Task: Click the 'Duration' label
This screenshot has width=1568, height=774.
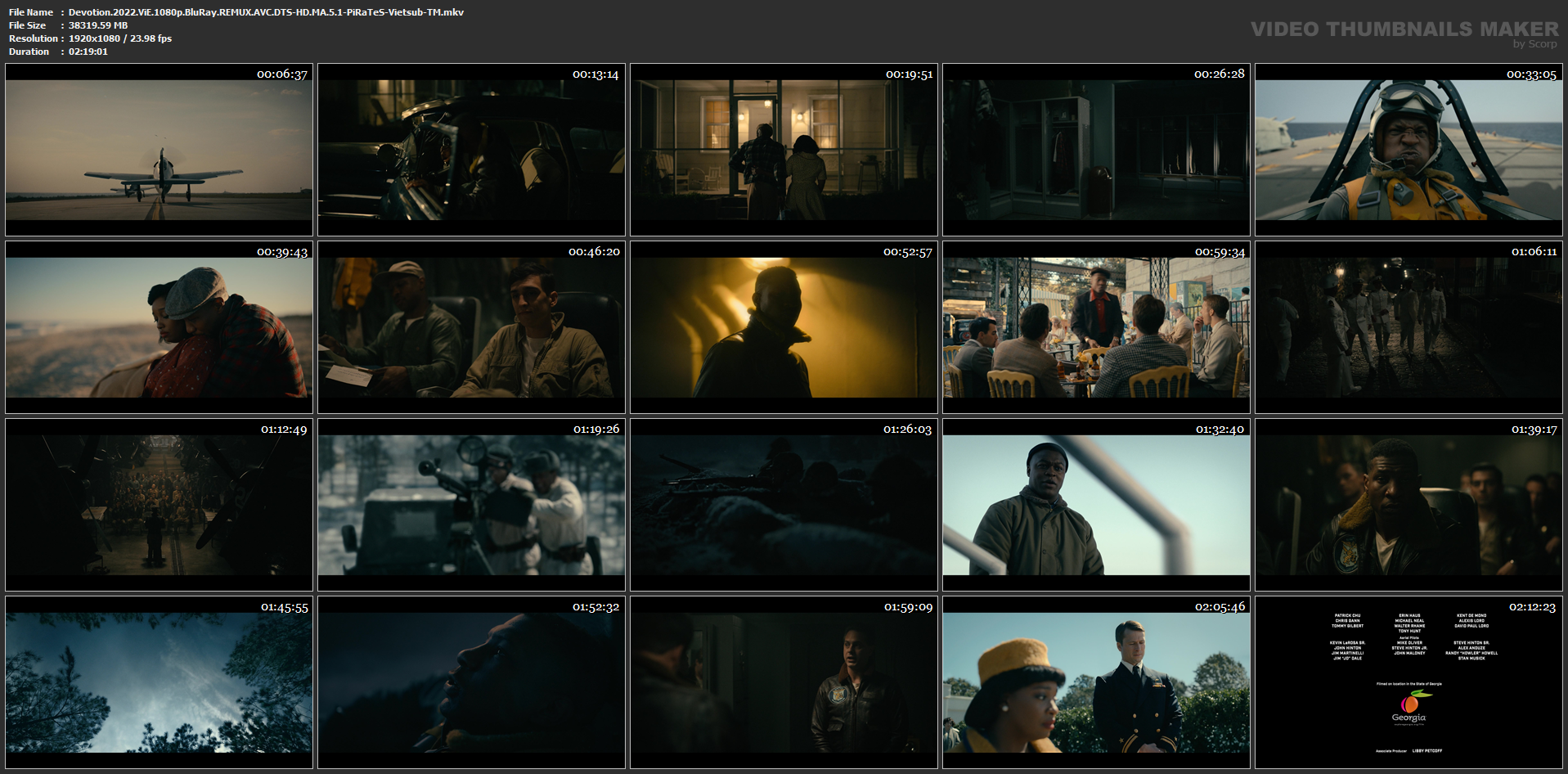Action: point(29,52)
